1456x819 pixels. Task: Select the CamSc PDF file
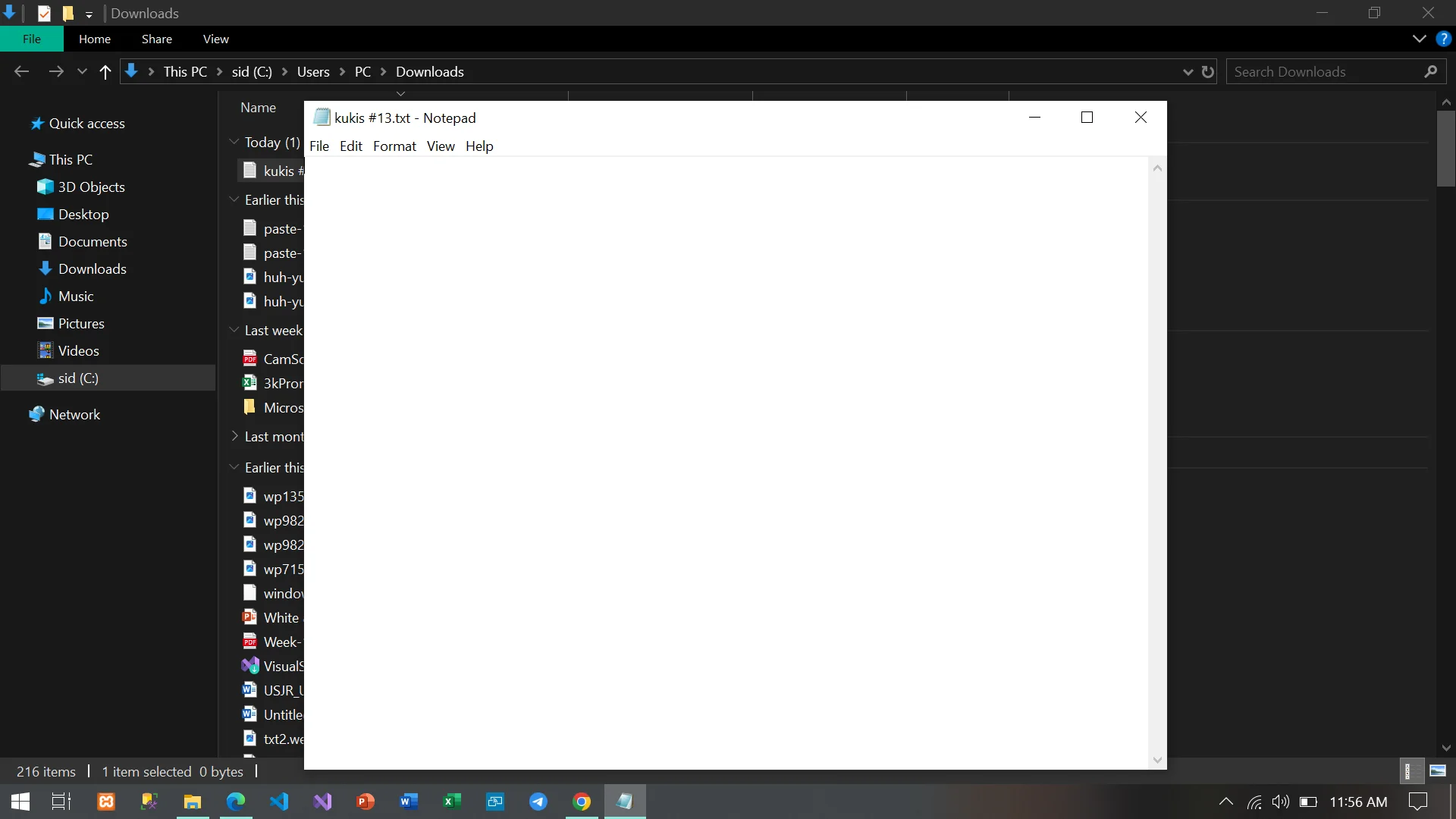pos(273,359)
